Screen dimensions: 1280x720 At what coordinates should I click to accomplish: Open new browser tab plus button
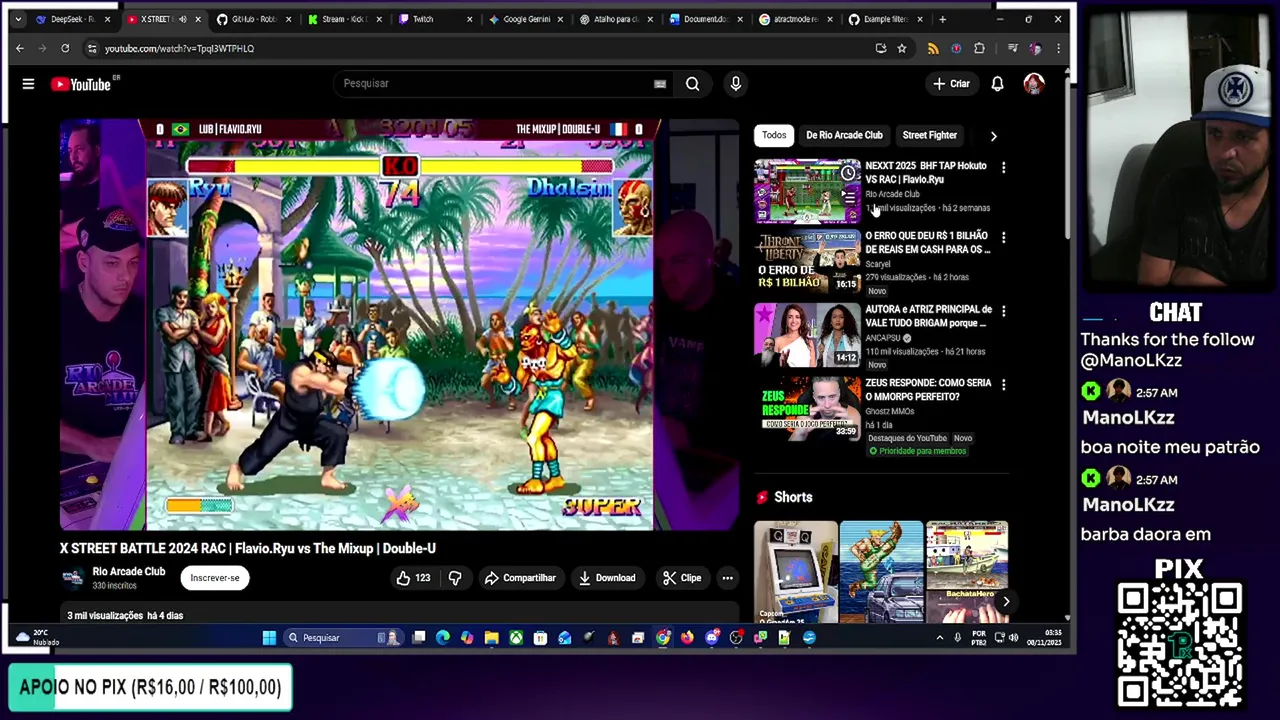(x=942, y=19)
